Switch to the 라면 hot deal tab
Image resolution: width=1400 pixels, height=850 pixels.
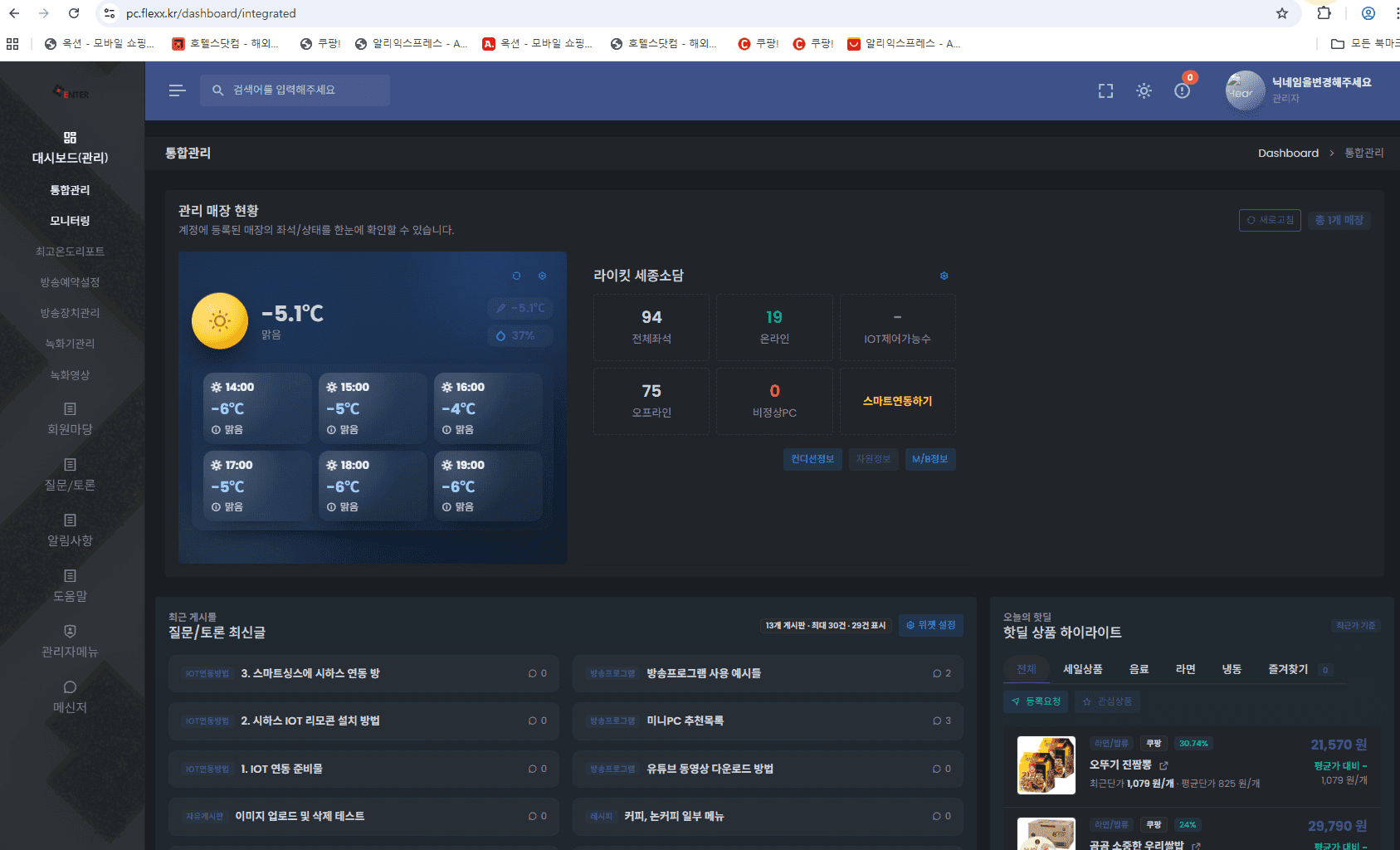(1185, 669)
